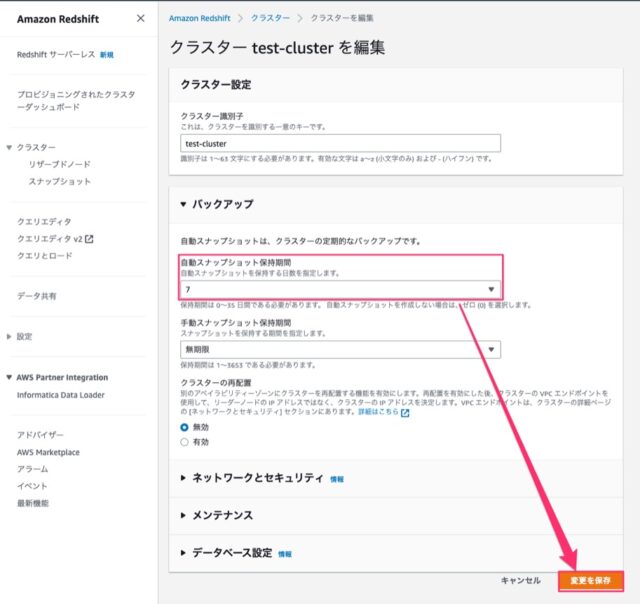Click the キャンセル button
This screenshot has height=604, width=640.
[520, 581]
